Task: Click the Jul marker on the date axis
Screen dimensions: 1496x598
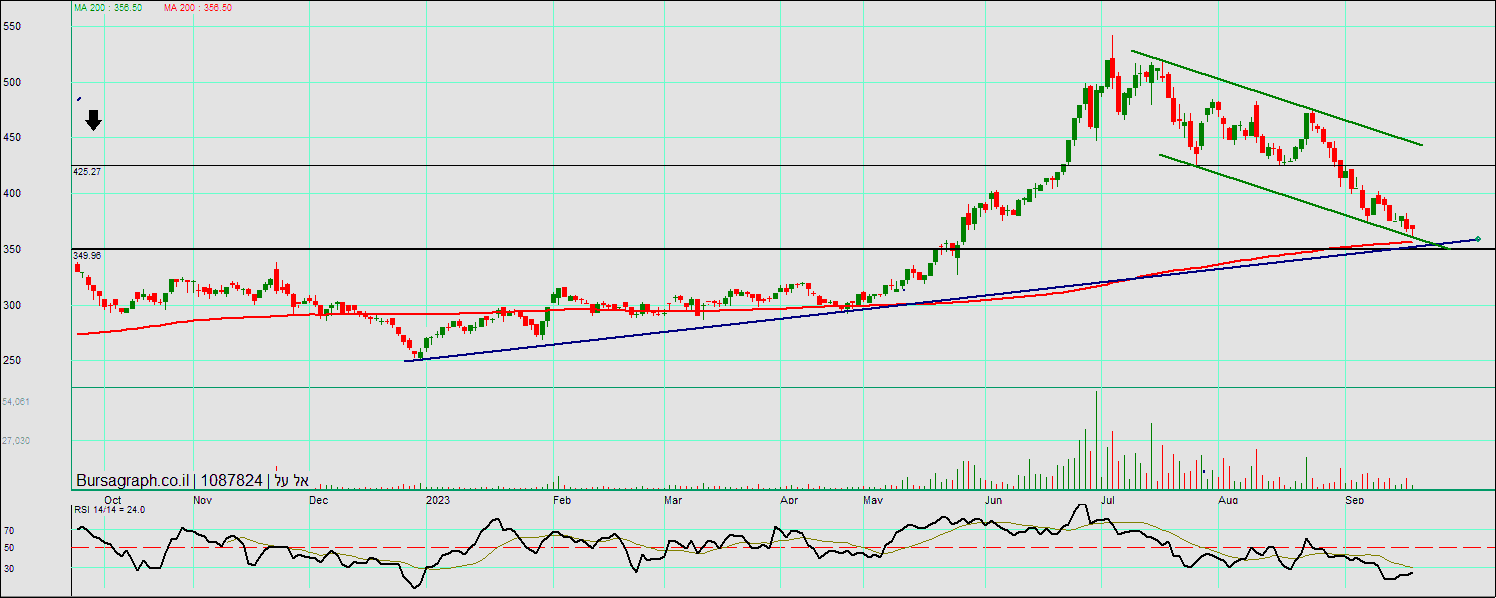Action: pos(1107,499)
